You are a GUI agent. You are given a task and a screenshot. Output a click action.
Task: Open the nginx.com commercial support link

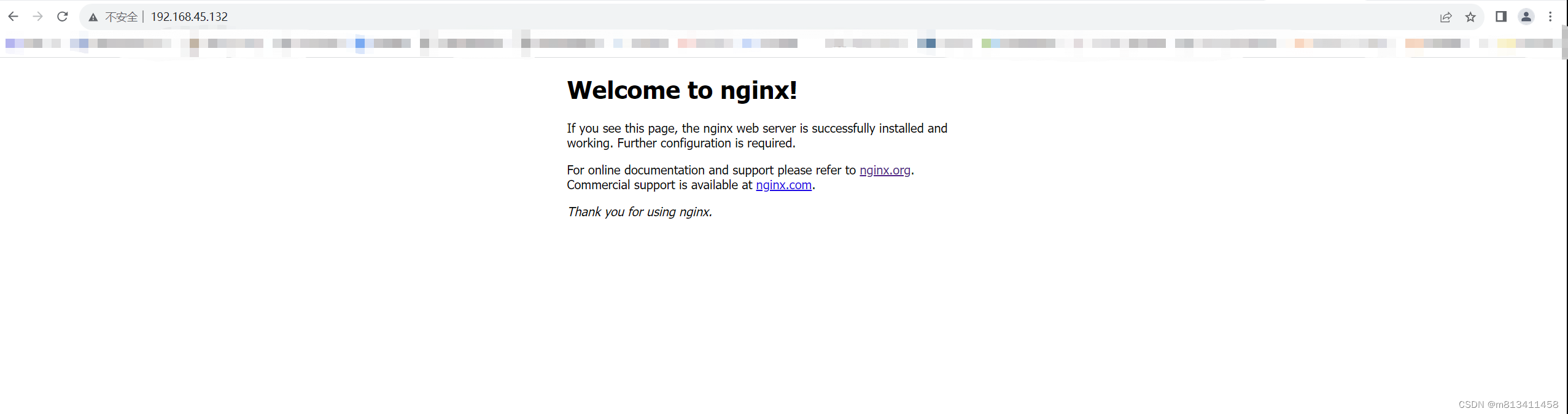point(783,185)
